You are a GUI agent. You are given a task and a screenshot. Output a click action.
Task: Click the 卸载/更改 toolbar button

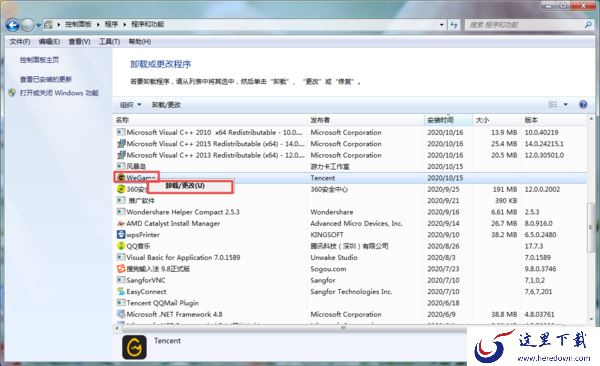(x=166, y=105)
